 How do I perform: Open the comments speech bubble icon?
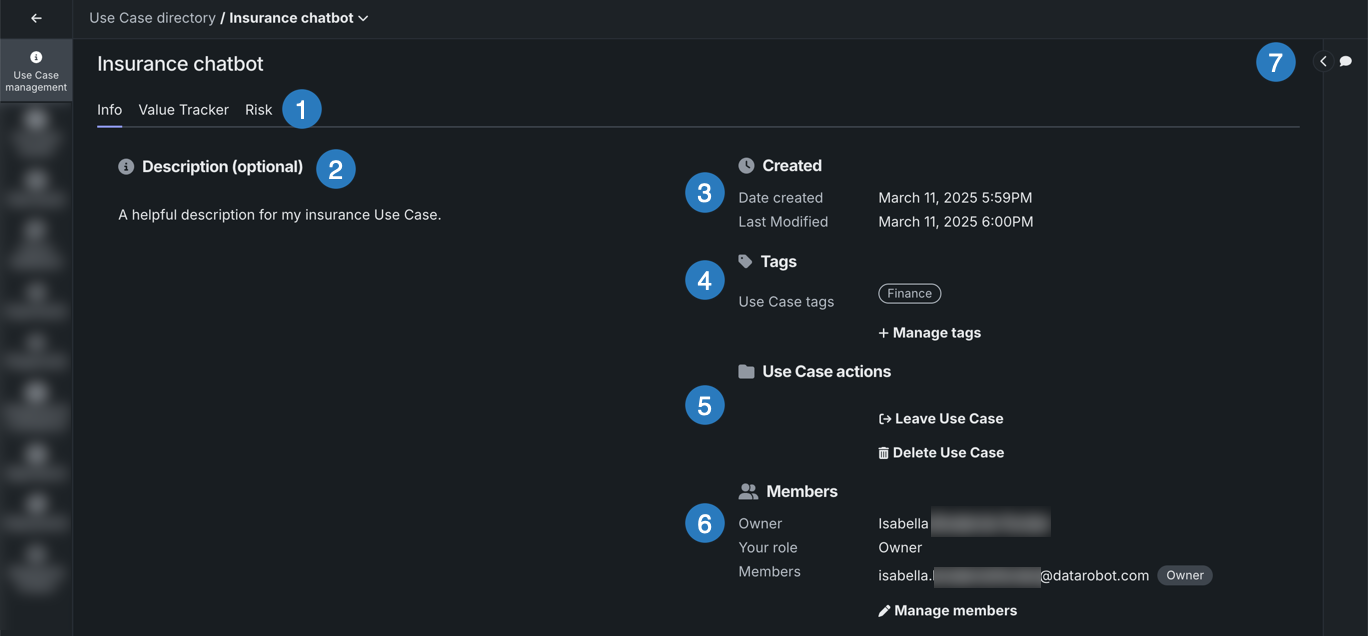pyautogui.click(x=1346, y=62)
